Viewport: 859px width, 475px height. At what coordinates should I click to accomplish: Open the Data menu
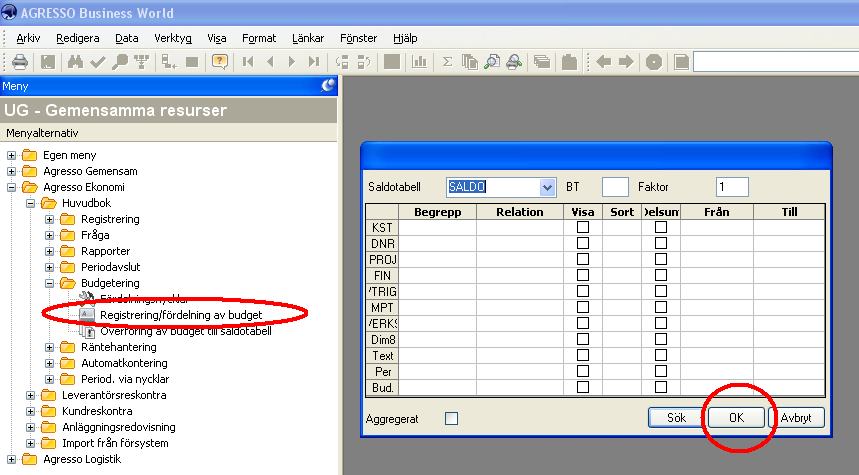(x=127, y=38)
